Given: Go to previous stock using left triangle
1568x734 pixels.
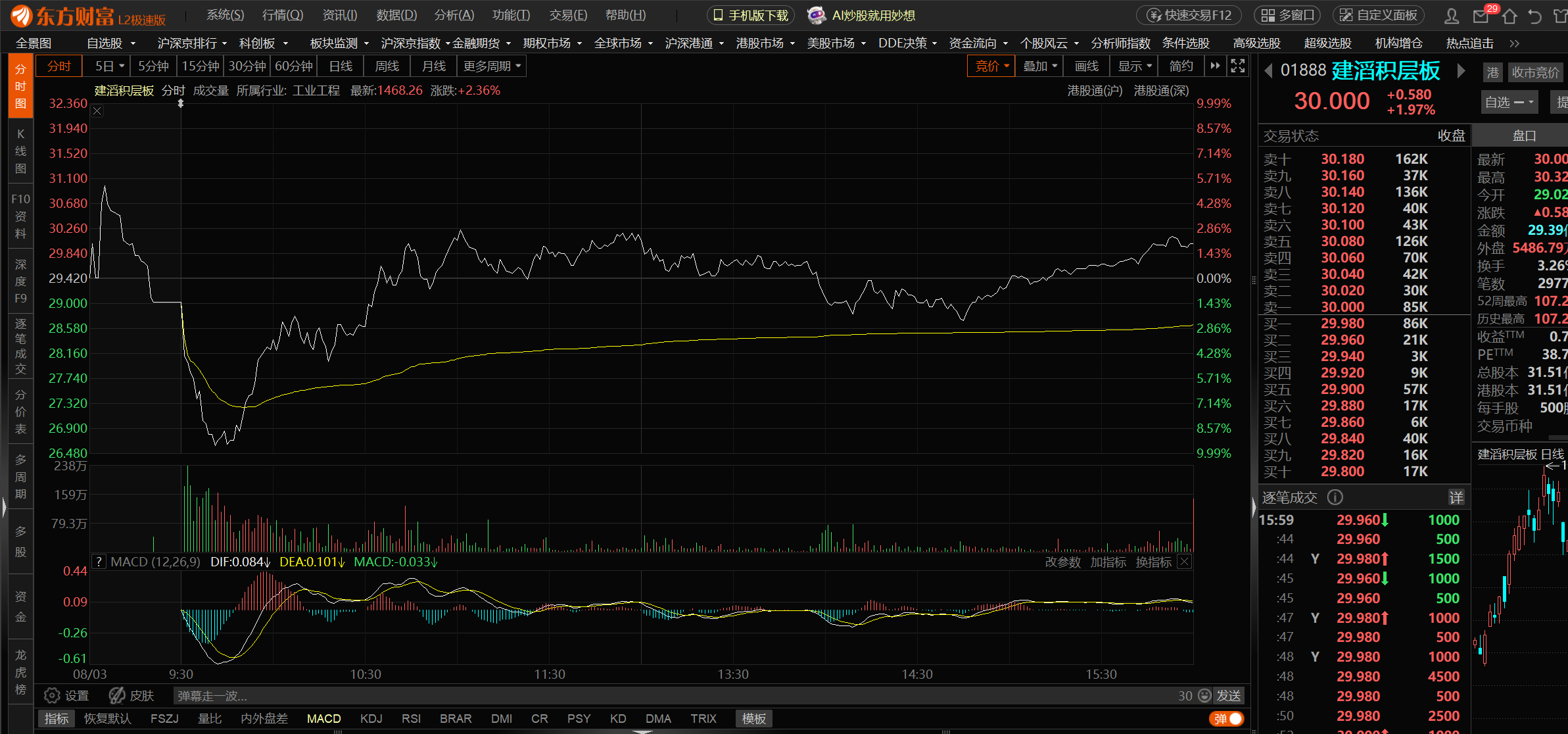Looking at the screenshot, I should pyautogui.click(x=1268, y=70).
